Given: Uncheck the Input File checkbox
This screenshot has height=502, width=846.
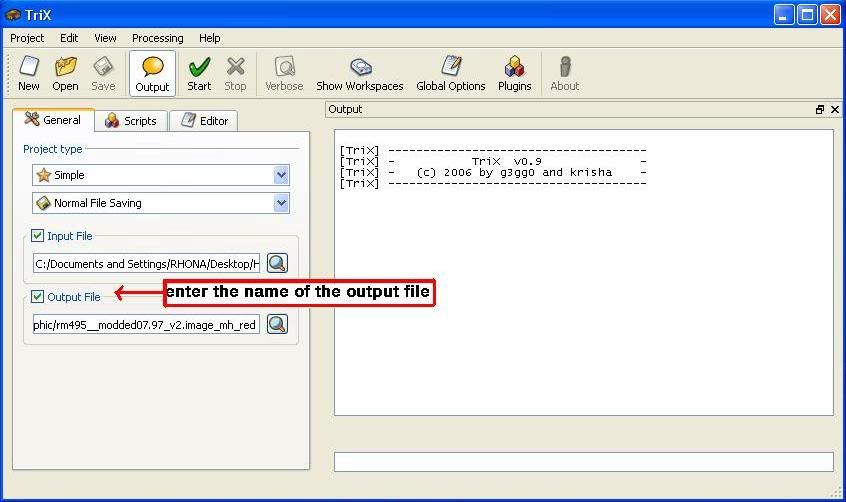Looking at the screenshot, I should click(x=37, y=236).
